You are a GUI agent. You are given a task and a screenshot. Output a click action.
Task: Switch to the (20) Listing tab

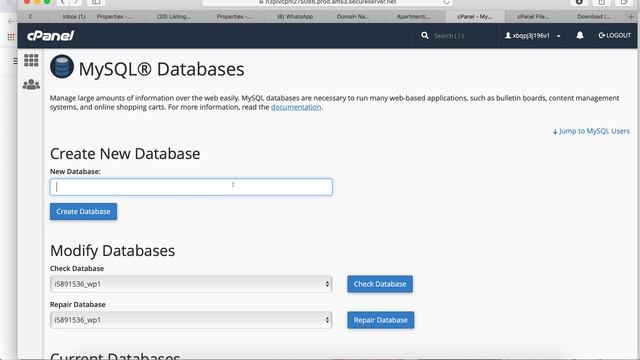(x=174, y=17)
